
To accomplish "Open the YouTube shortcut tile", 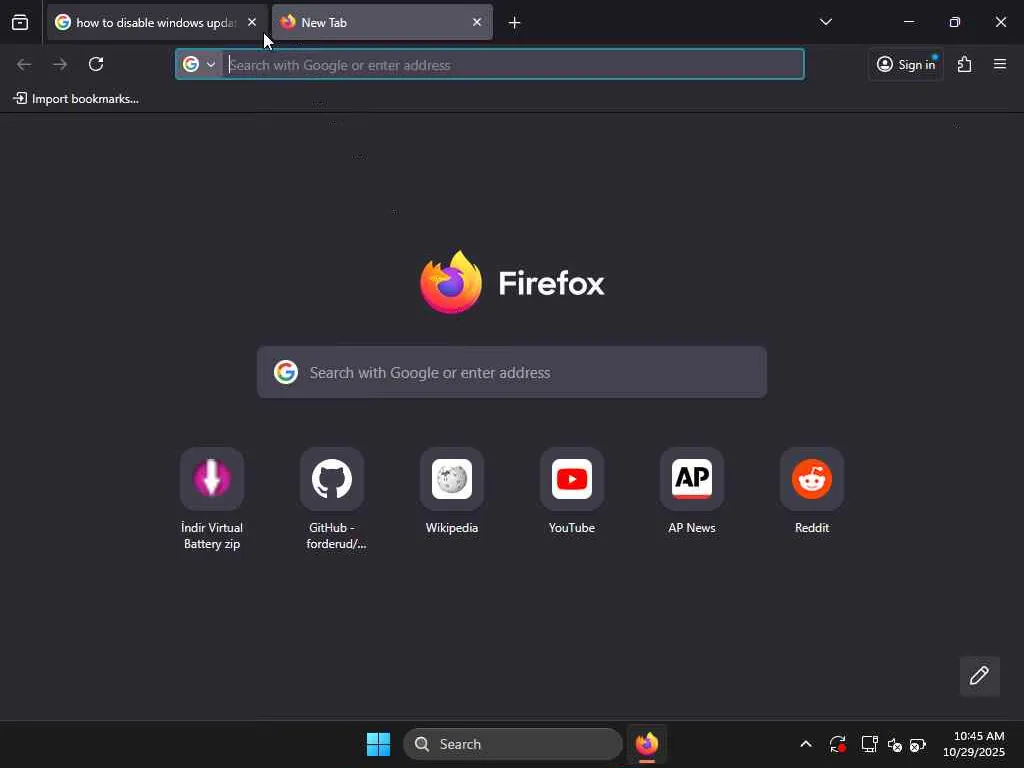I will (x=572, y=491).
